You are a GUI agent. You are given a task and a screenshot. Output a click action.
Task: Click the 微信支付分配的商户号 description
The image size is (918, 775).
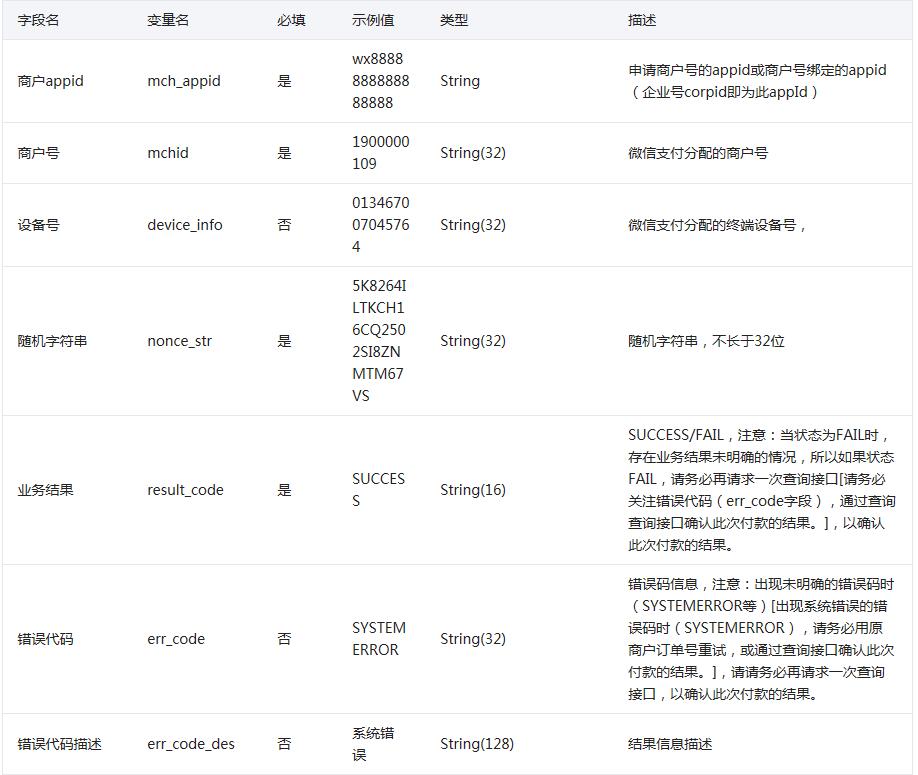pos(698,153)
